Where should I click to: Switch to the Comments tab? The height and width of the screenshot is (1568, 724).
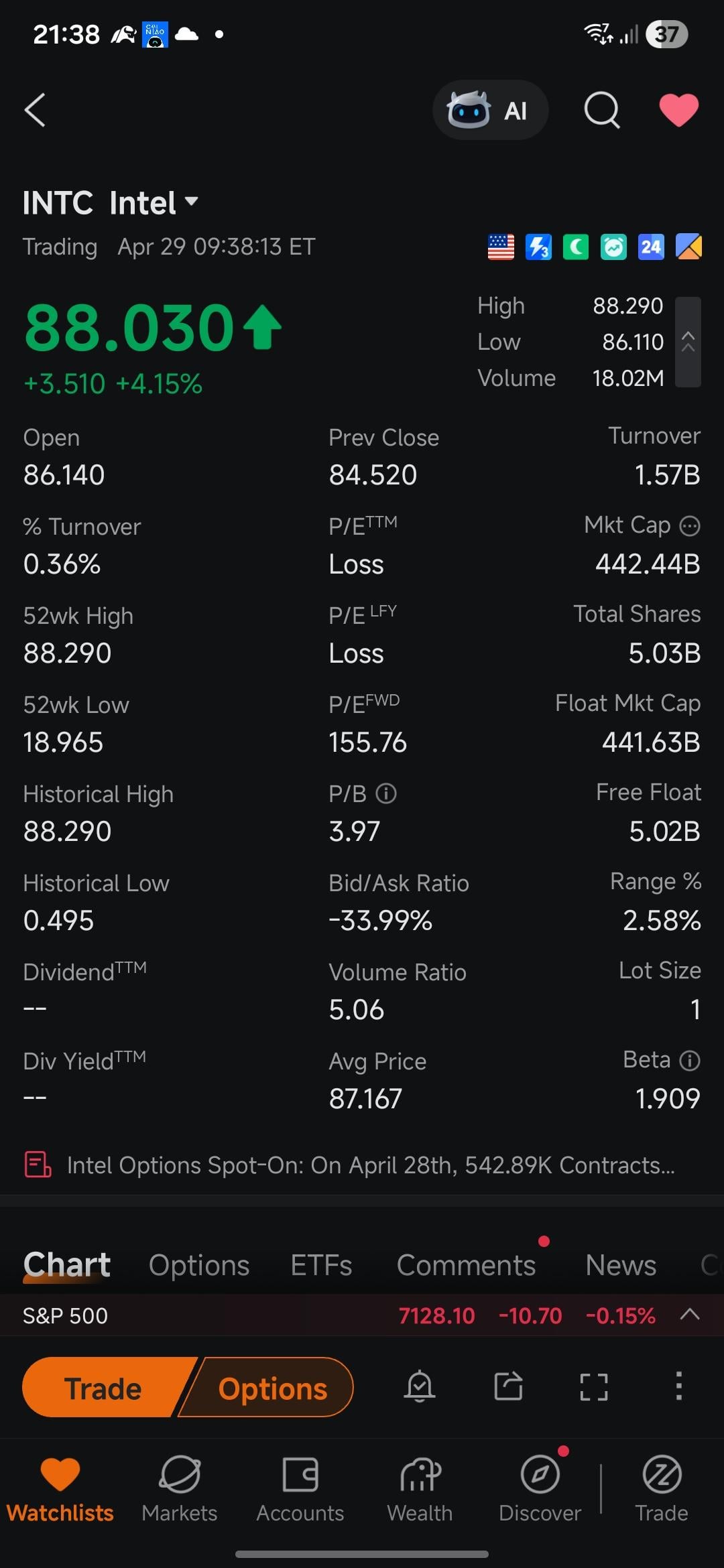(x=466, y=1265)
